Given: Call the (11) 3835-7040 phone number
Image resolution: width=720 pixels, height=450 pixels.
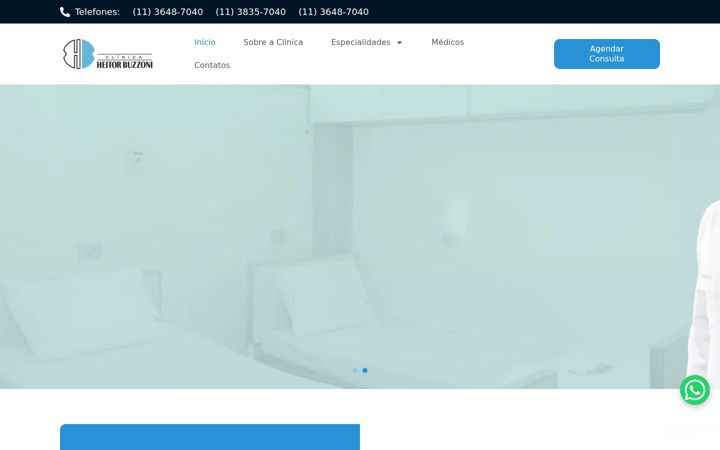Looking at the screenshot, I should pos(251,12).
